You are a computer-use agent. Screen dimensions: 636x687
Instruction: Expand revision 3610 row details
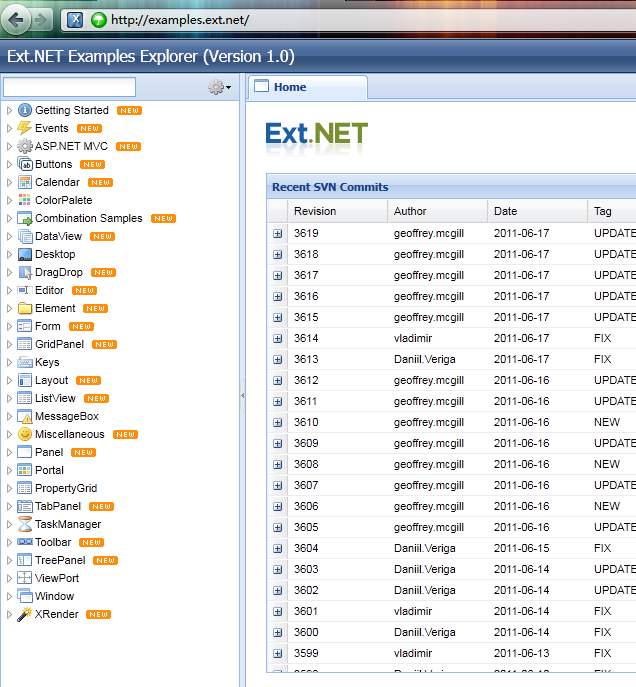(x=278, y=423)
